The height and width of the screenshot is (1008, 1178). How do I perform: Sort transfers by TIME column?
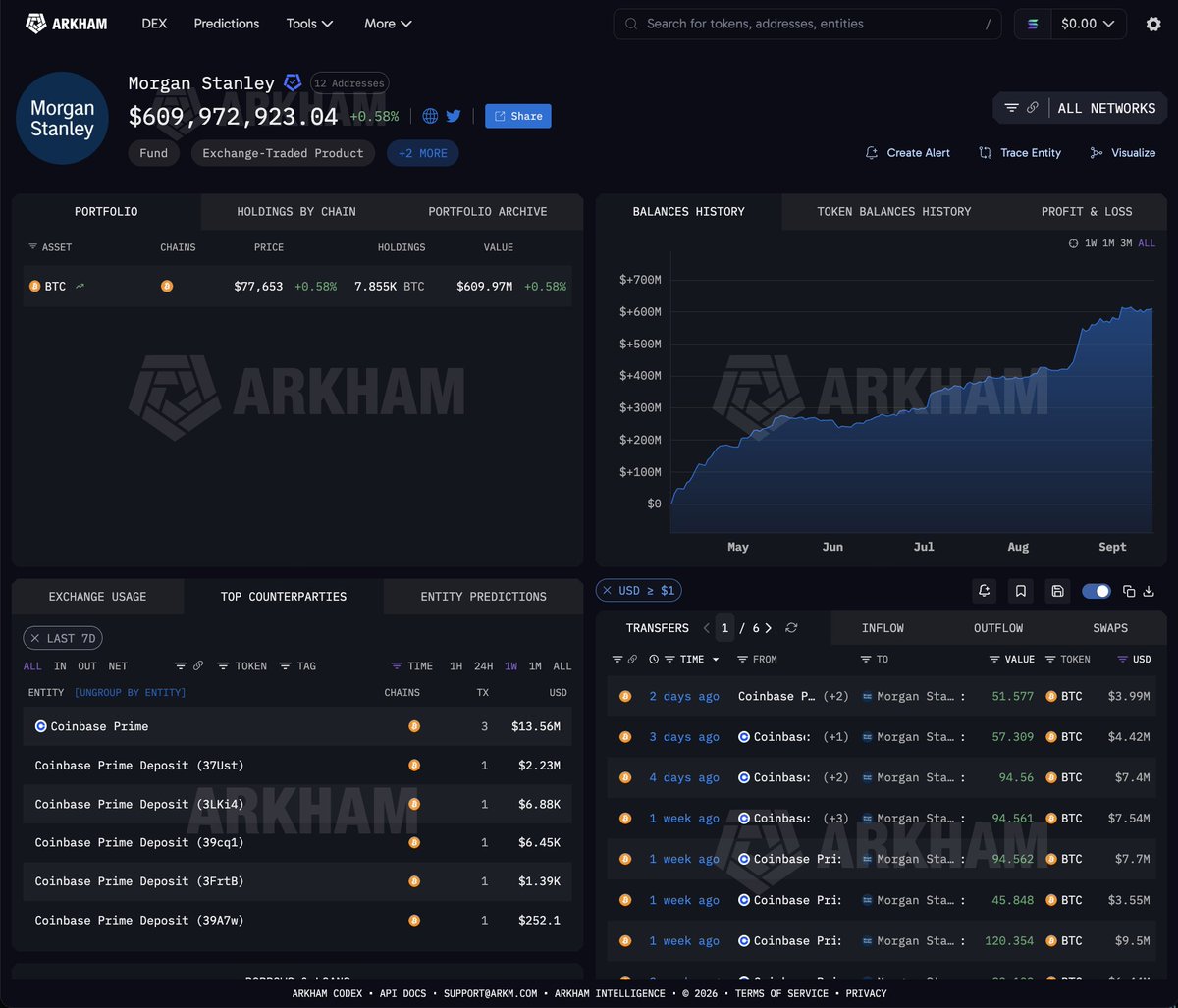692,660
